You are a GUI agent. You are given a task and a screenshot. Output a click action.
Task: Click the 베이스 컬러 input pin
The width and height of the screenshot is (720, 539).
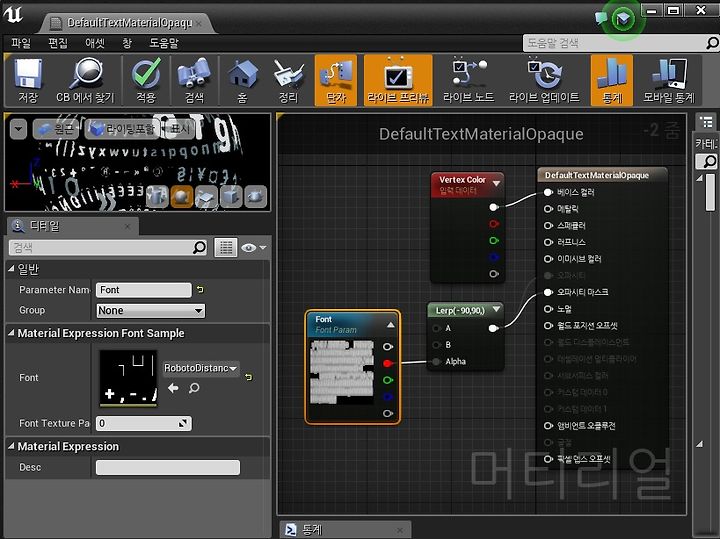pos(548,192)
